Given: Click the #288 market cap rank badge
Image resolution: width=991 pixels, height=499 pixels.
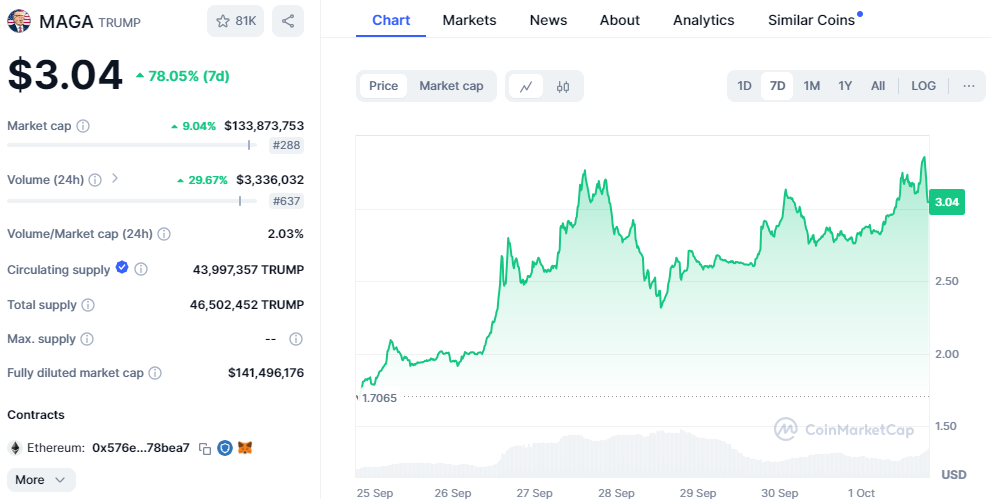Looking at the screenshot, I should pos(286,146).
